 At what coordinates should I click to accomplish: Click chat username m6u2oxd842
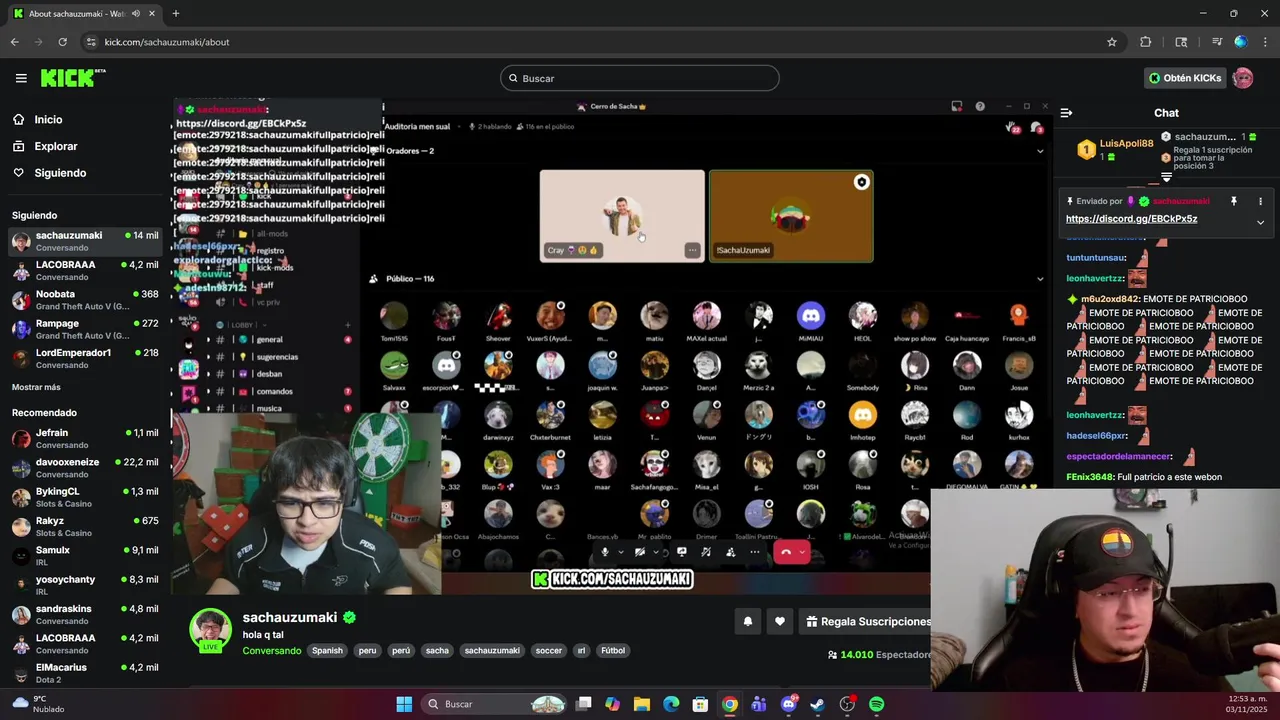[x=1110, y=299]
